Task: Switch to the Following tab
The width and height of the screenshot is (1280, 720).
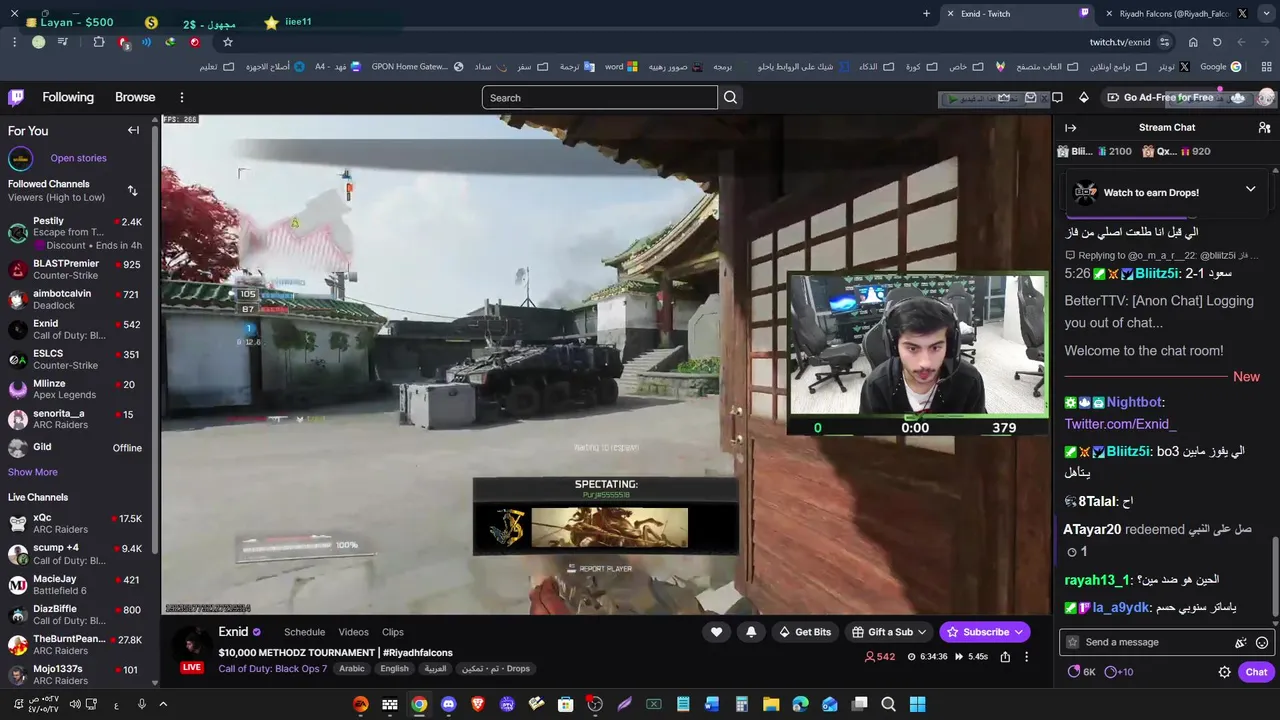Action: tap(68, 97)
